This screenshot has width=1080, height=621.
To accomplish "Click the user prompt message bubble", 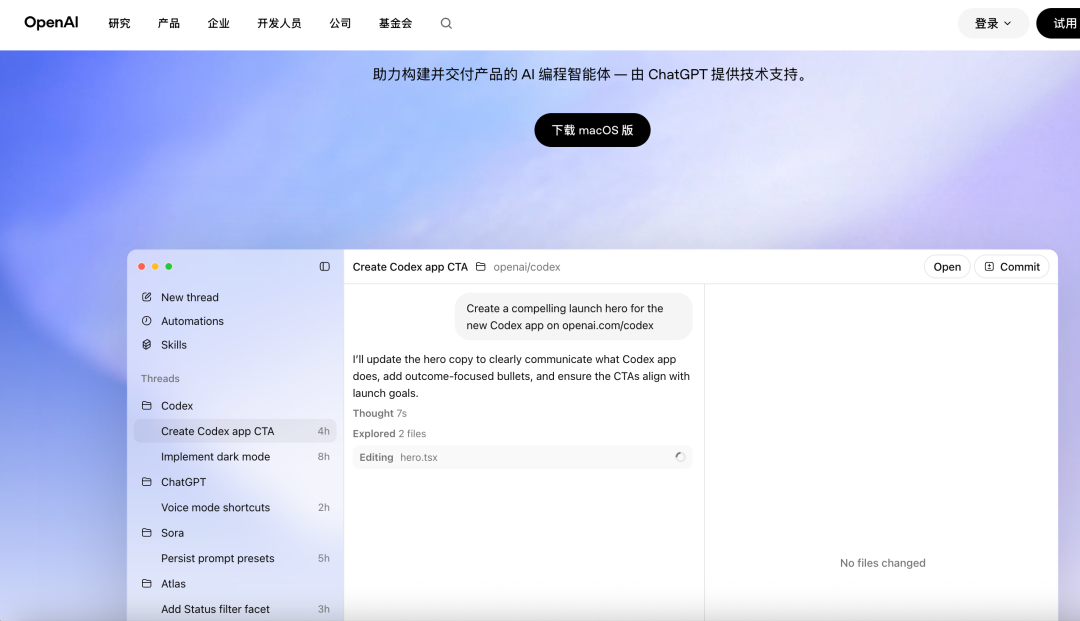I will (x=574, y=317).
